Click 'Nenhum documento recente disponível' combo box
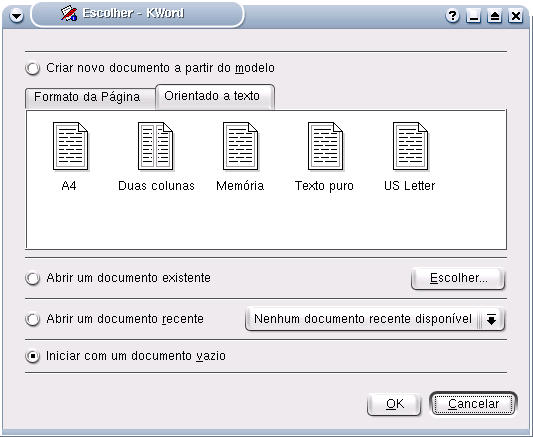The width and height of the screenshot is (533, 437). (x=375, y=319)
